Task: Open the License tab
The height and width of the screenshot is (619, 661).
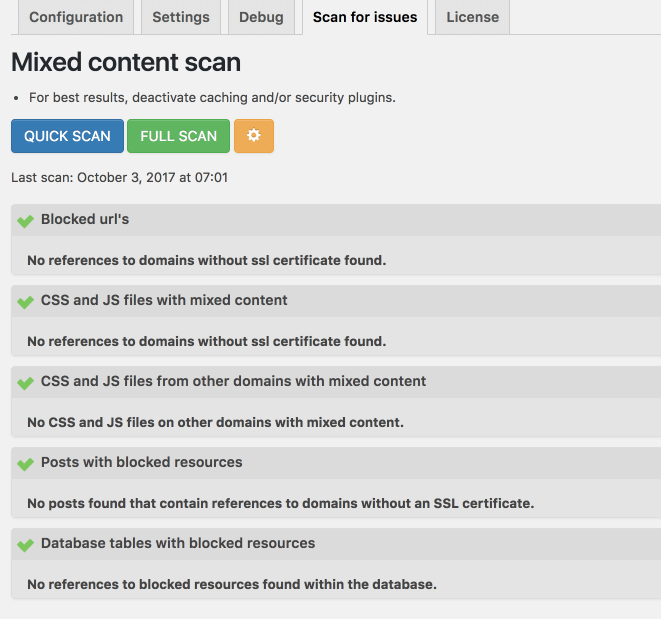Action: pos(473,17)
